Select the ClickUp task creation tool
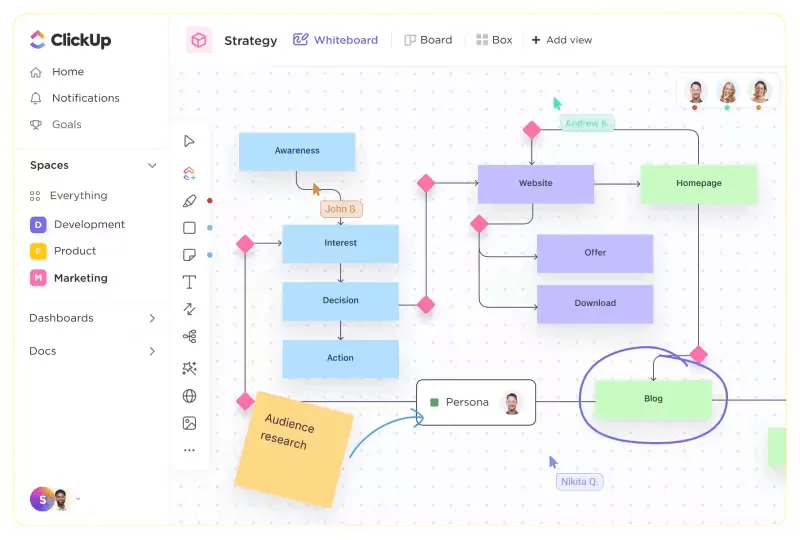The image size is (800, 540). pyautogui.click(x=189, y=174)
